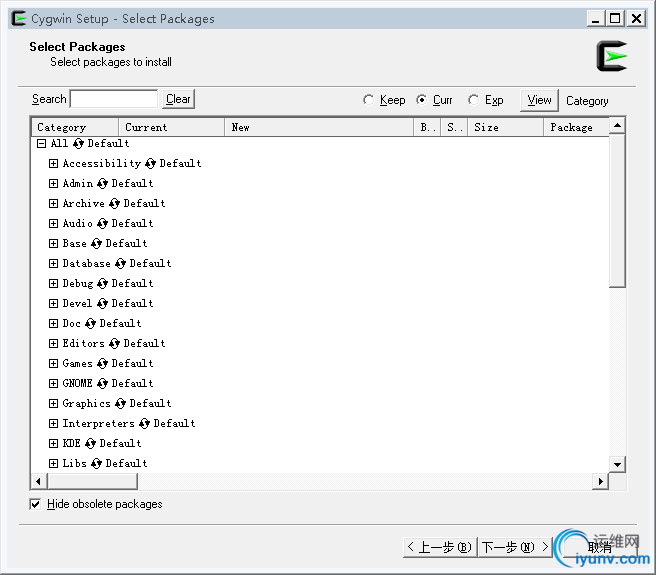Click the cycle icon on GNOME row

(x=102, y=384)
